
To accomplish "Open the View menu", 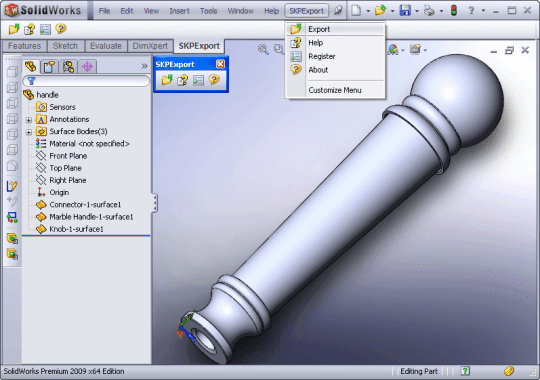I will point(151,11).
